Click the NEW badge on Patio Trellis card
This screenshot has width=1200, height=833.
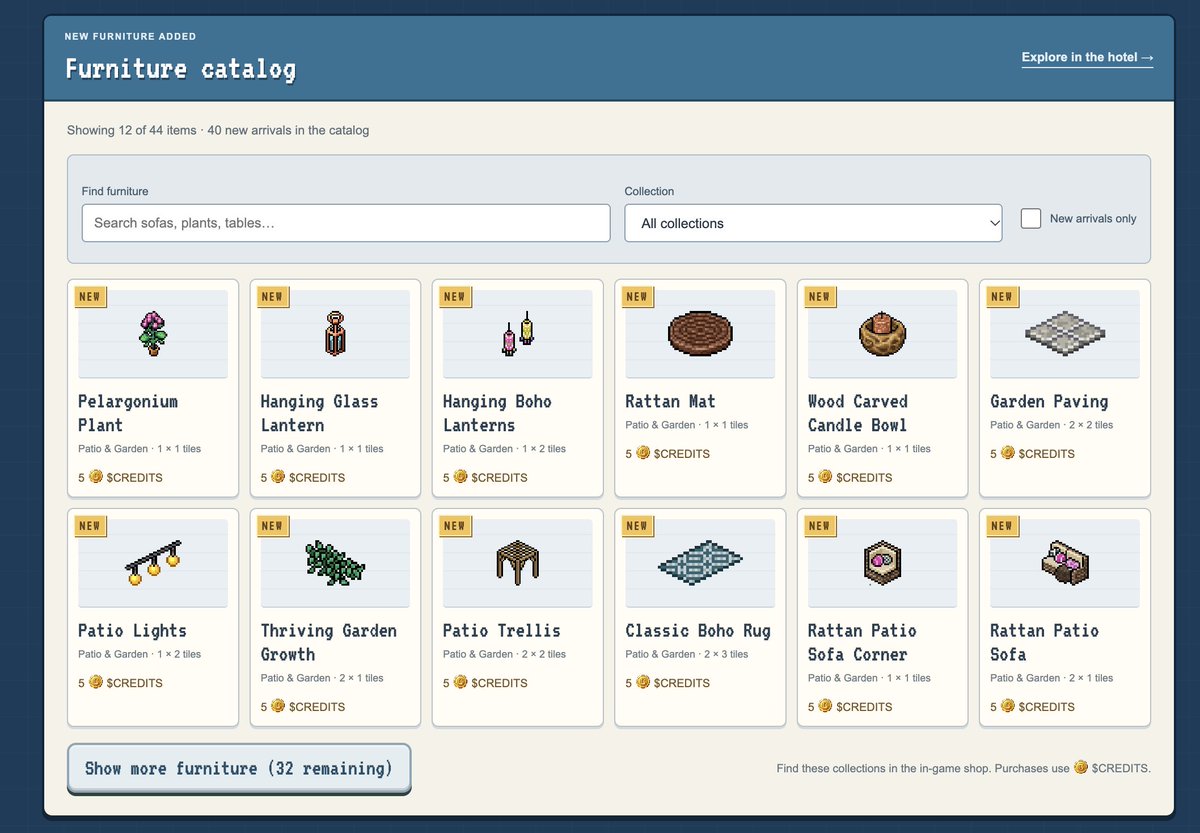(x=455, y=525)
